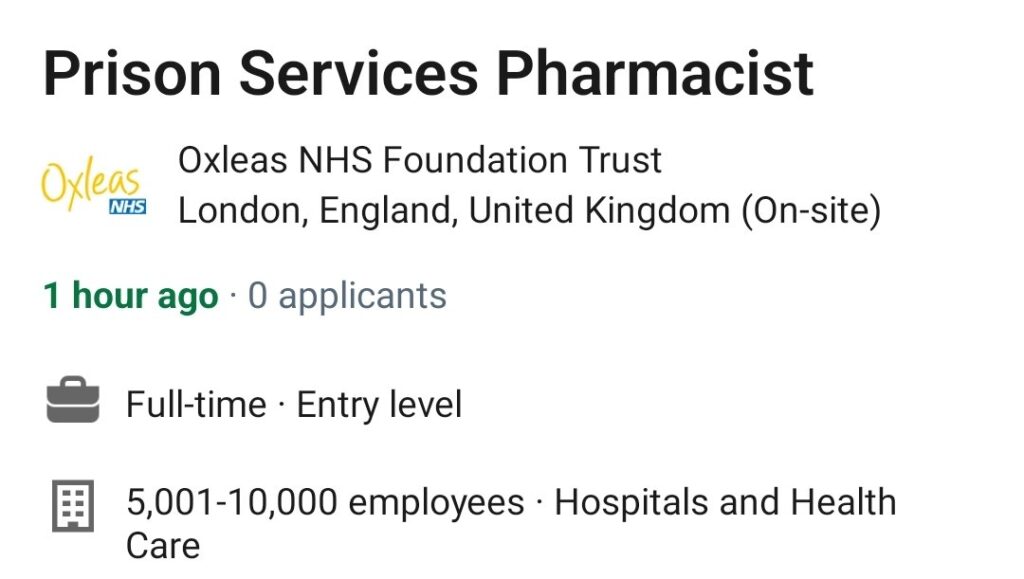Viewport: 1024px width, 579px height.
Task: Click the (On-site) workplace label
Action: point(811,210)
